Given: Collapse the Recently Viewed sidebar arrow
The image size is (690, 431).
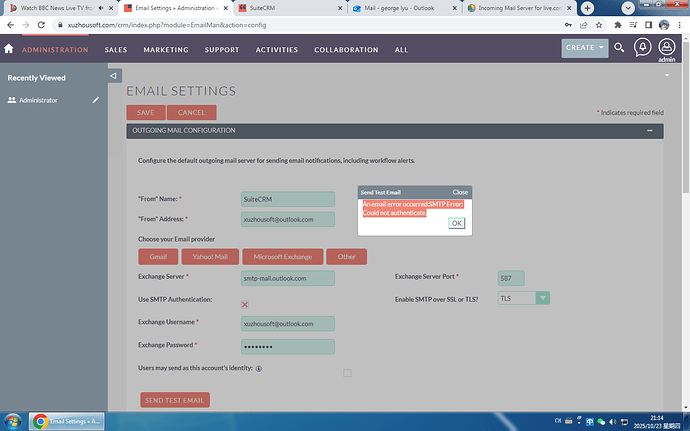Looking at the screenshot, I should [x=113, y=75].
